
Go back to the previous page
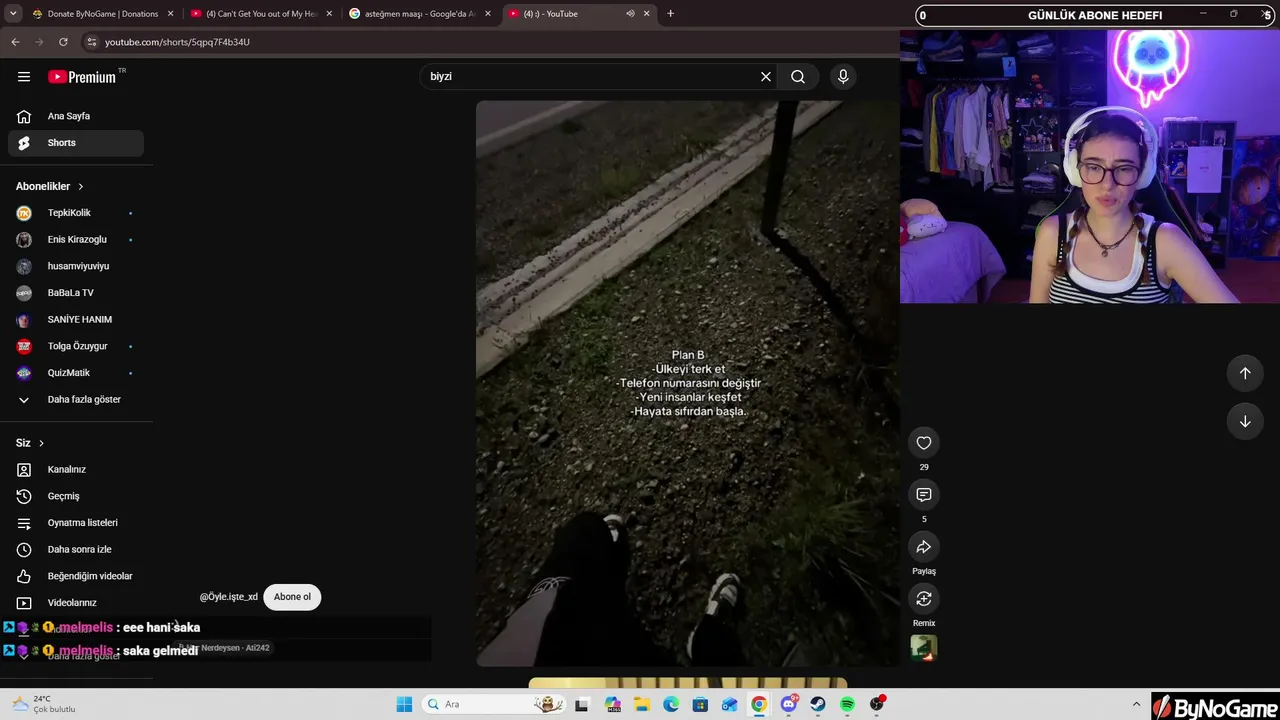15,42
